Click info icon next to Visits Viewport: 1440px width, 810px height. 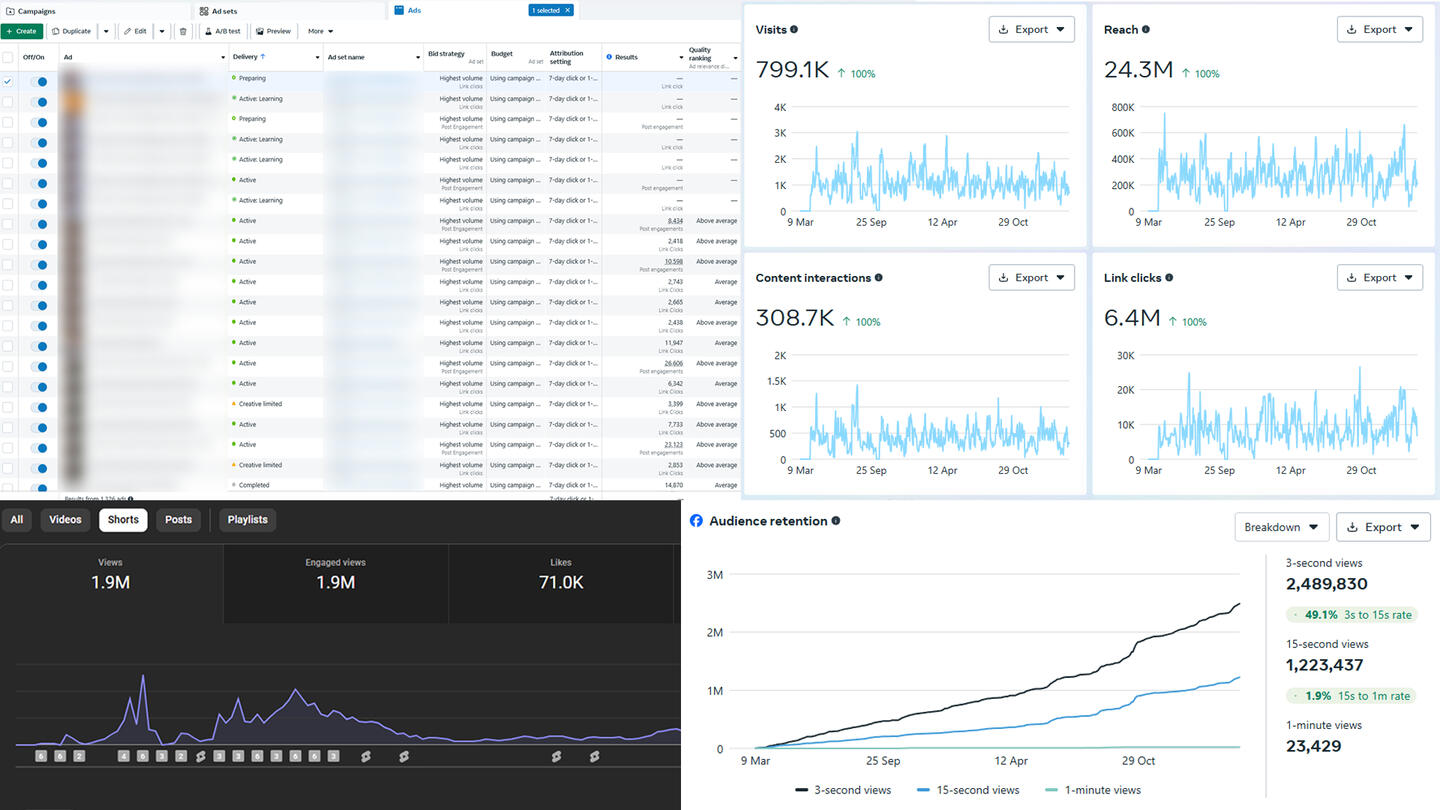click(794, 30)
